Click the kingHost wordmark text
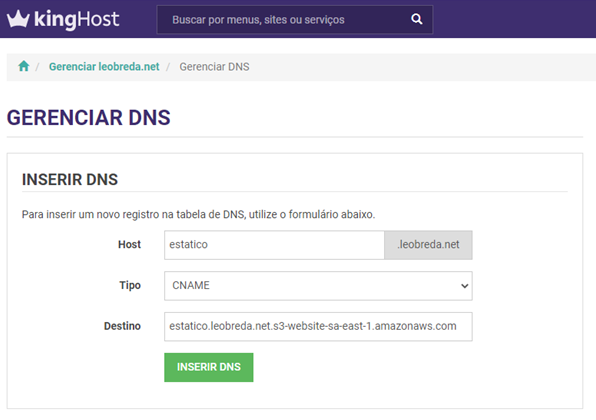 tap(76, 19)
